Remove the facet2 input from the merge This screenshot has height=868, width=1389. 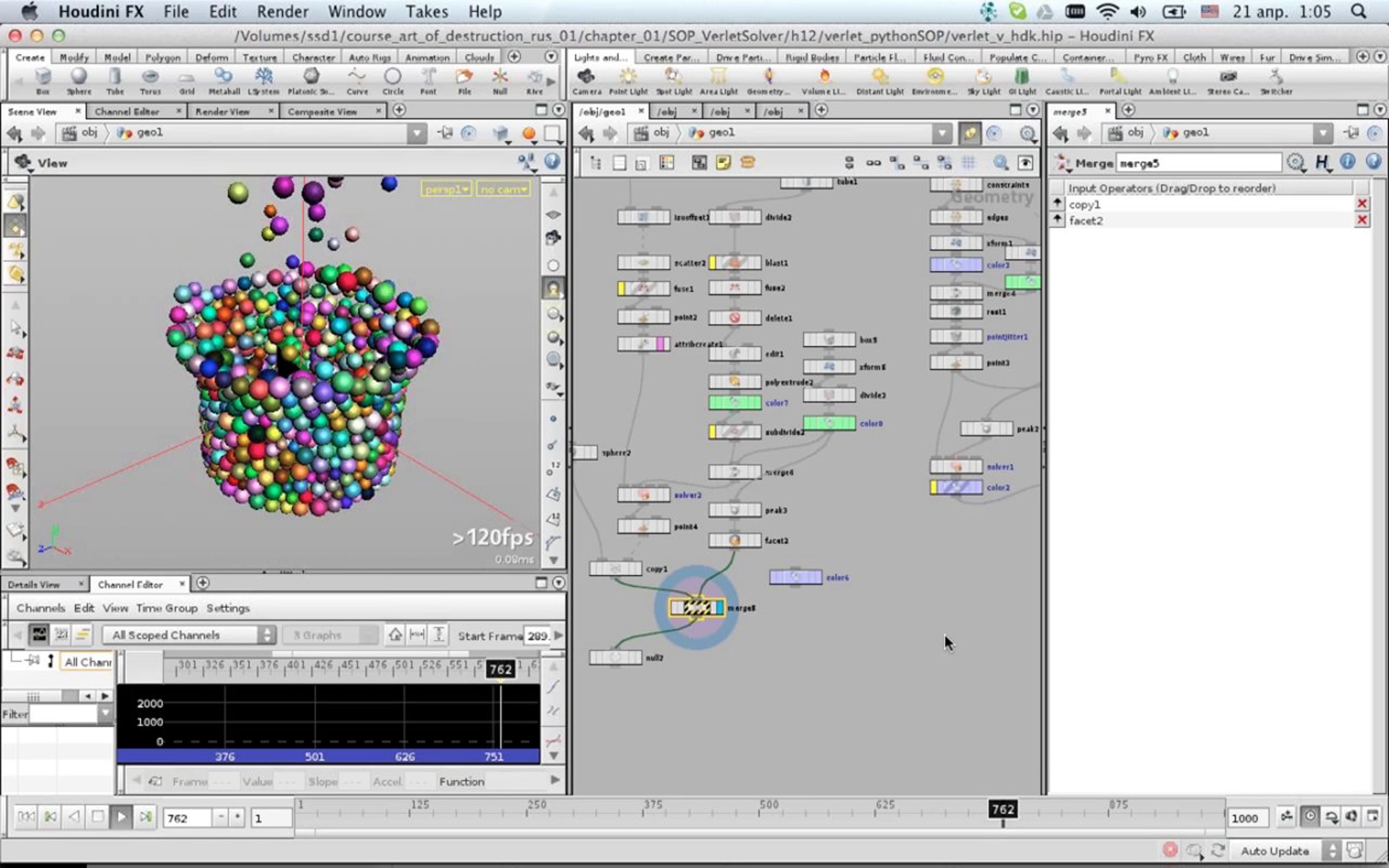coord(1362,220)
